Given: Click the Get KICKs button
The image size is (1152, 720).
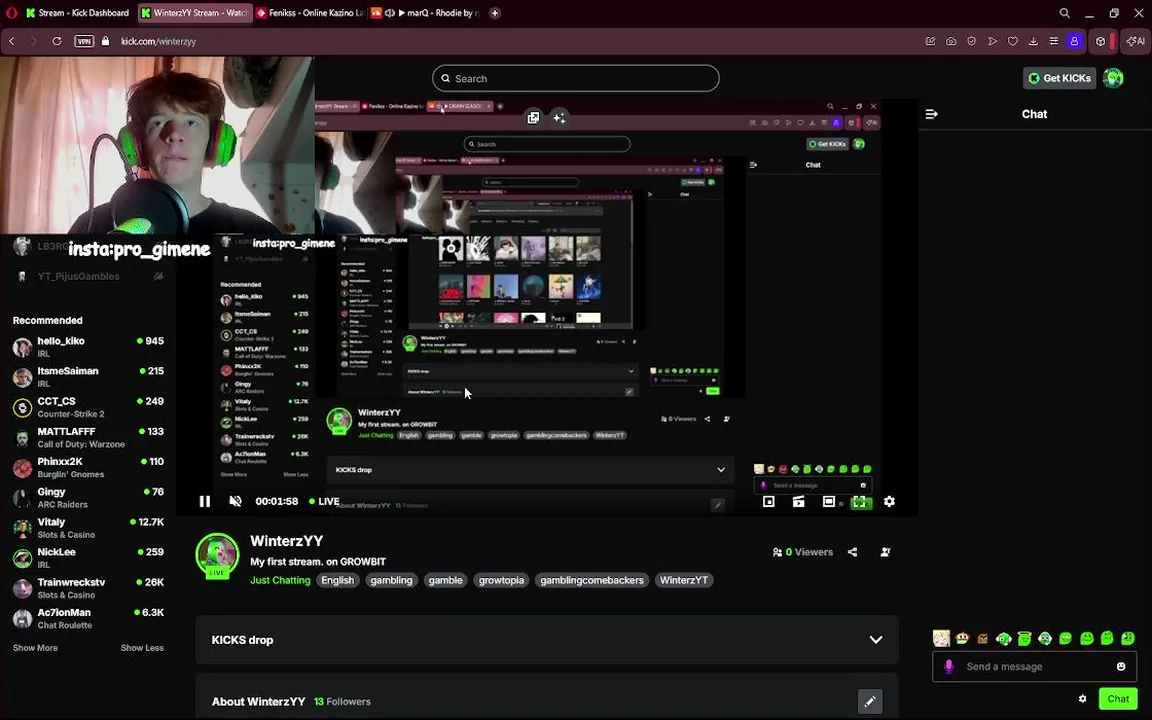Looking at the screenshot, I should (1059, 78).
